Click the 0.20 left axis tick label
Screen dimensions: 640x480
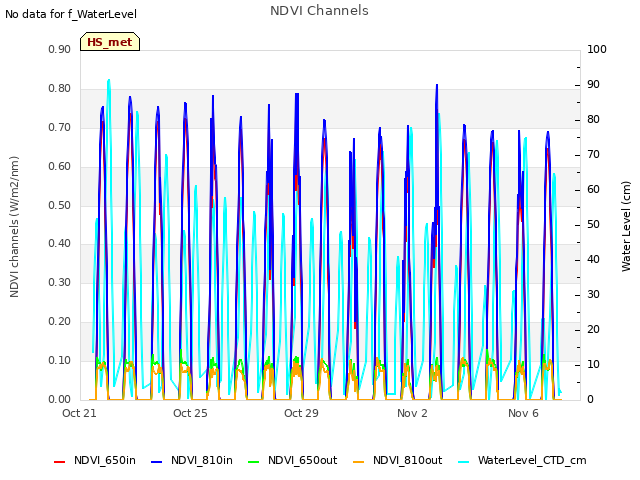[60, 322]
